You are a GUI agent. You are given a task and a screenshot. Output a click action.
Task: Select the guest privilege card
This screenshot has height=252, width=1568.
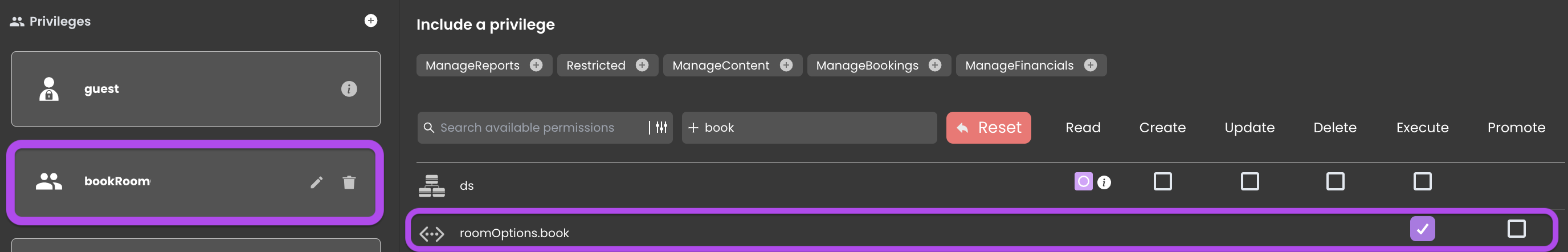[196, 89]
